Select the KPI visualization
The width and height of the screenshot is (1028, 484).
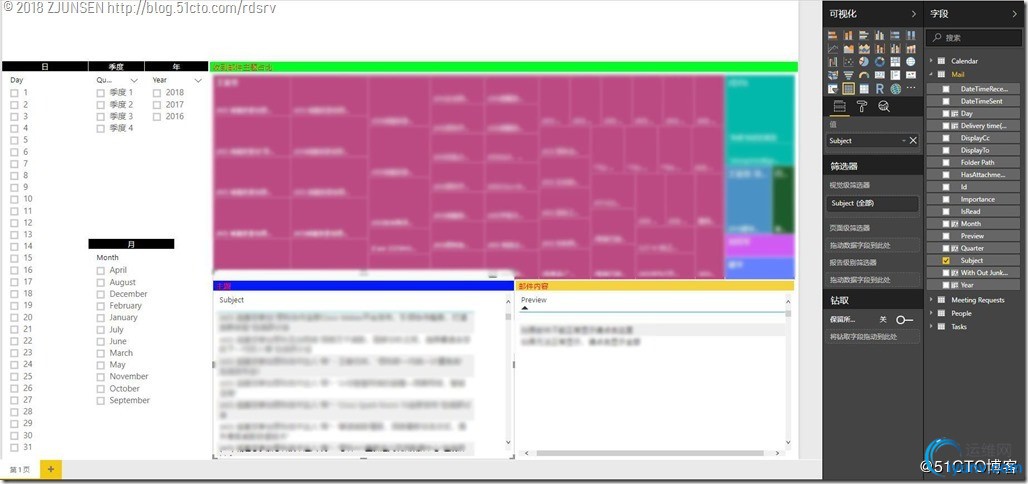pos(911,75)
